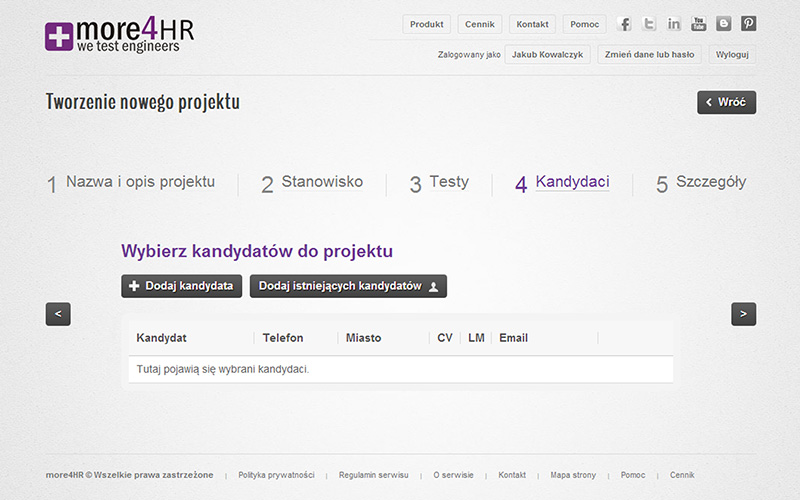This screenshot has height=500, width=800.
Task: Open Polityka prywatności footer link
Action: 276,475
